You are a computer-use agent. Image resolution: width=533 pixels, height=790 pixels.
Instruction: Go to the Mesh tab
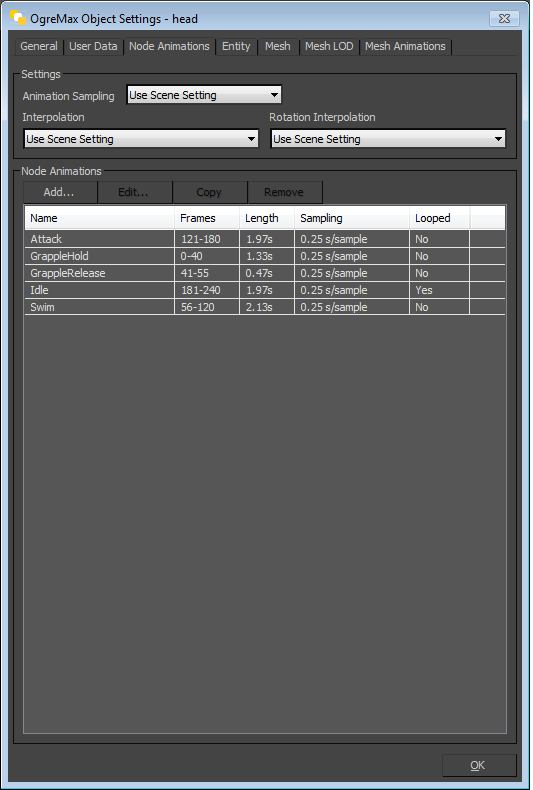coord(278,46)
